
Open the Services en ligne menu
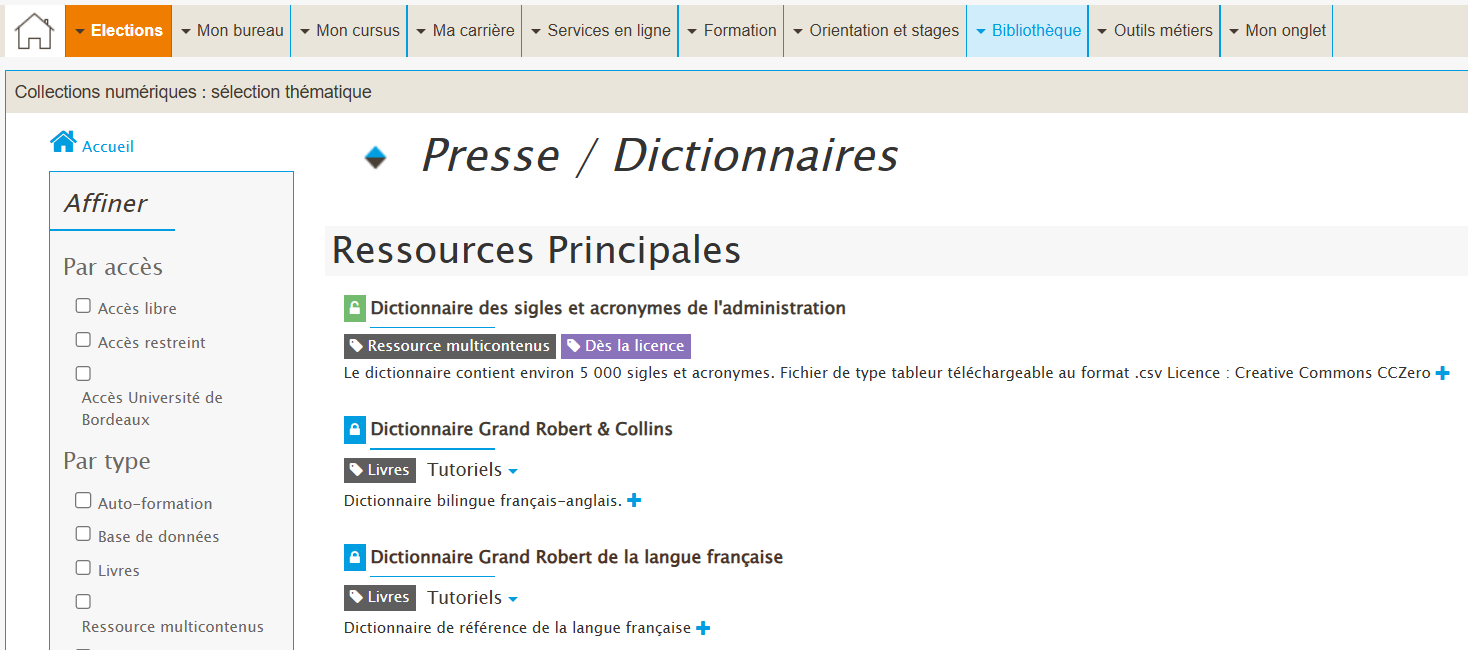coord(599,31)
